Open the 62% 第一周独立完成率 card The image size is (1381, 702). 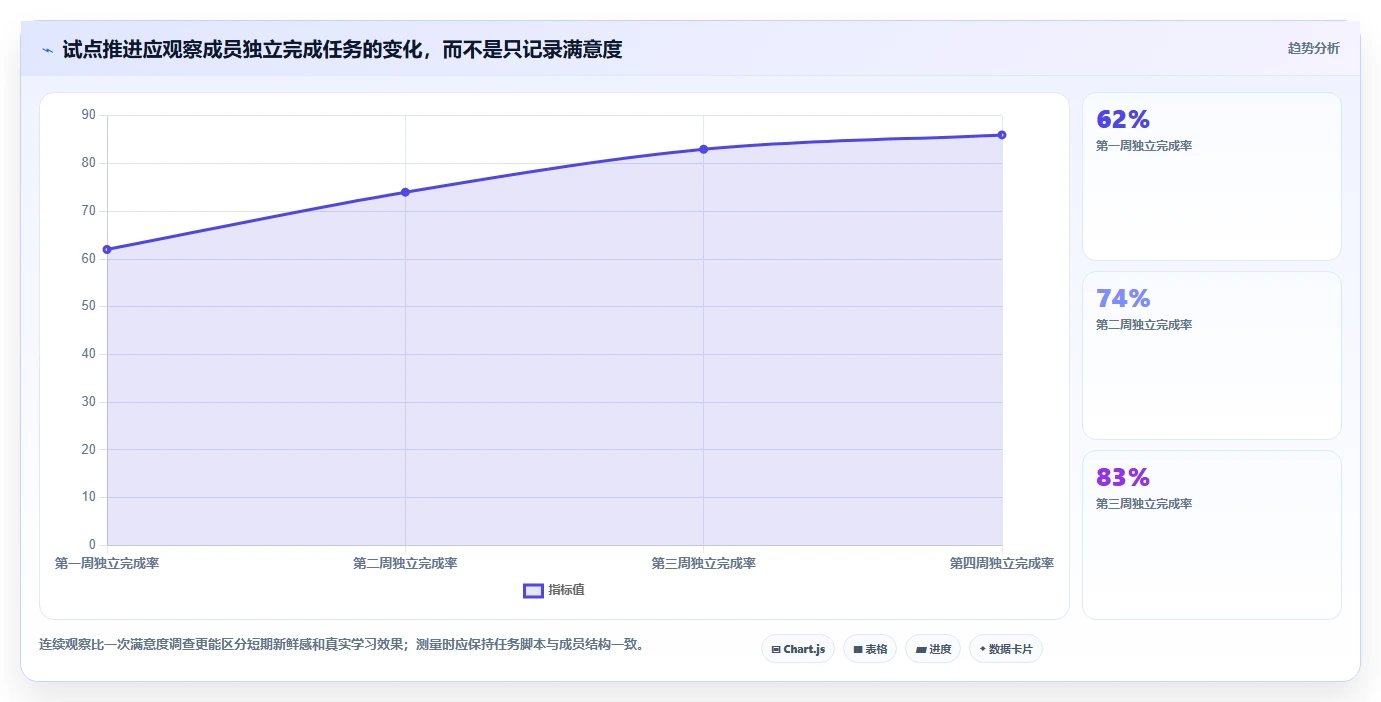pos(1211,176)
